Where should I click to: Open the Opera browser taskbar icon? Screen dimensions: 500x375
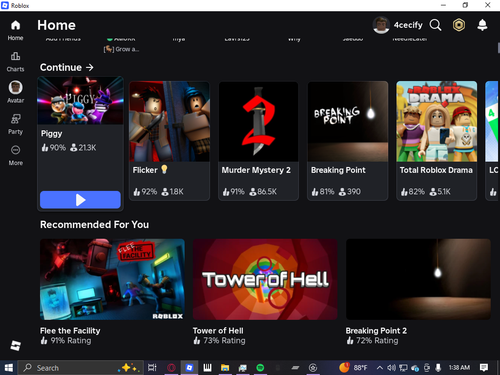click(x=171, y=368)
